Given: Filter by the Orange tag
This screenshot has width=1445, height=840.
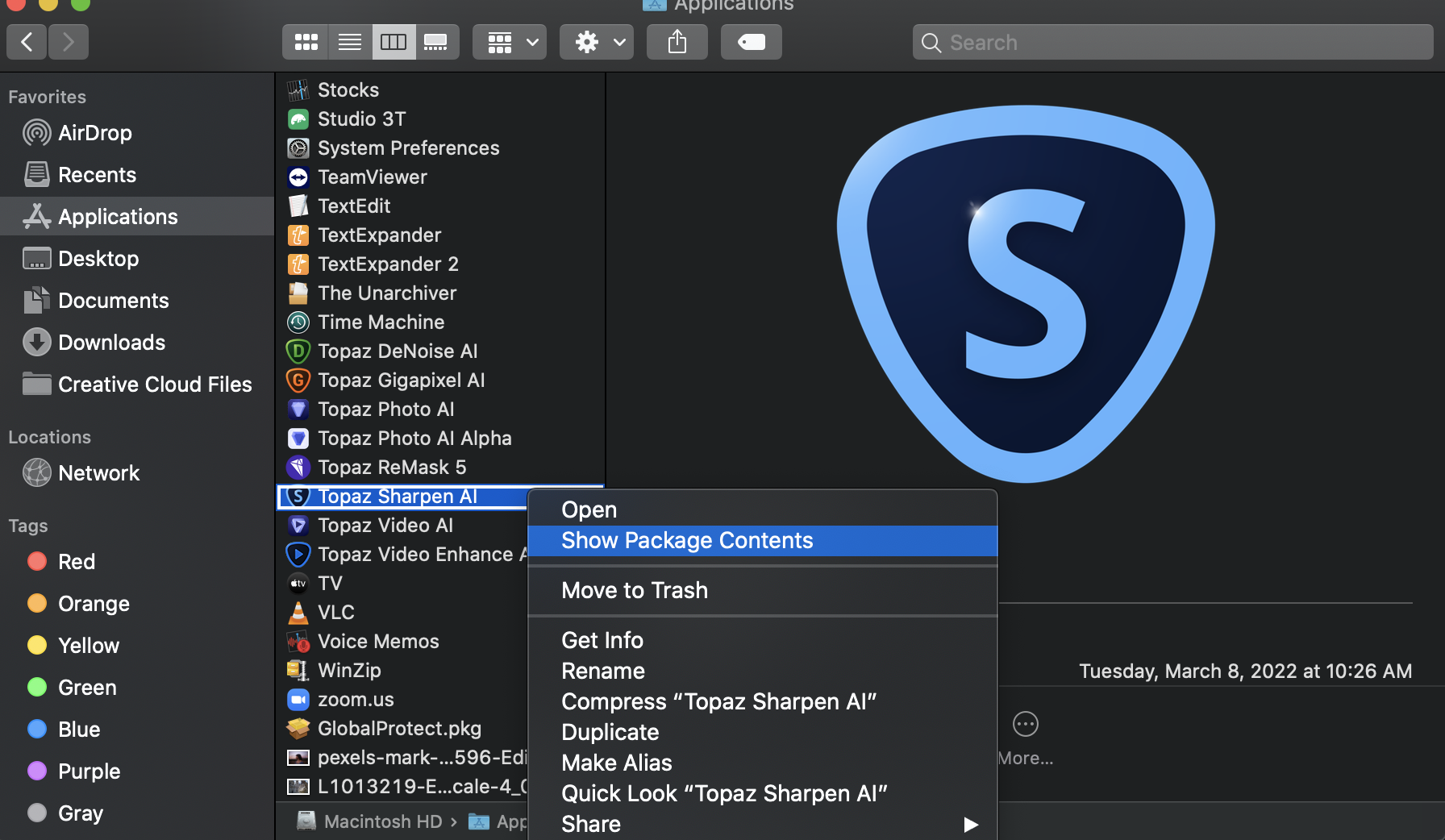Looking at the screenshot, I should coord(137,604).
